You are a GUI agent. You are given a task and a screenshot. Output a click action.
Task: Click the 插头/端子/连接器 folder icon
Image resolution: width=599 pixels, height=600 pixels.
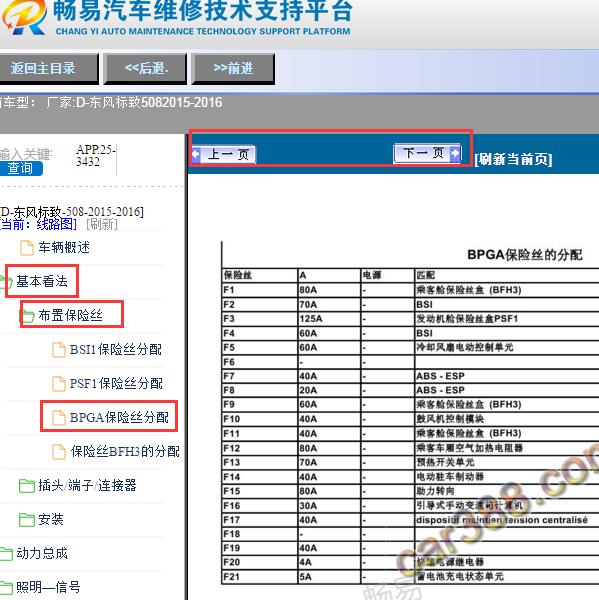point(27,486)
